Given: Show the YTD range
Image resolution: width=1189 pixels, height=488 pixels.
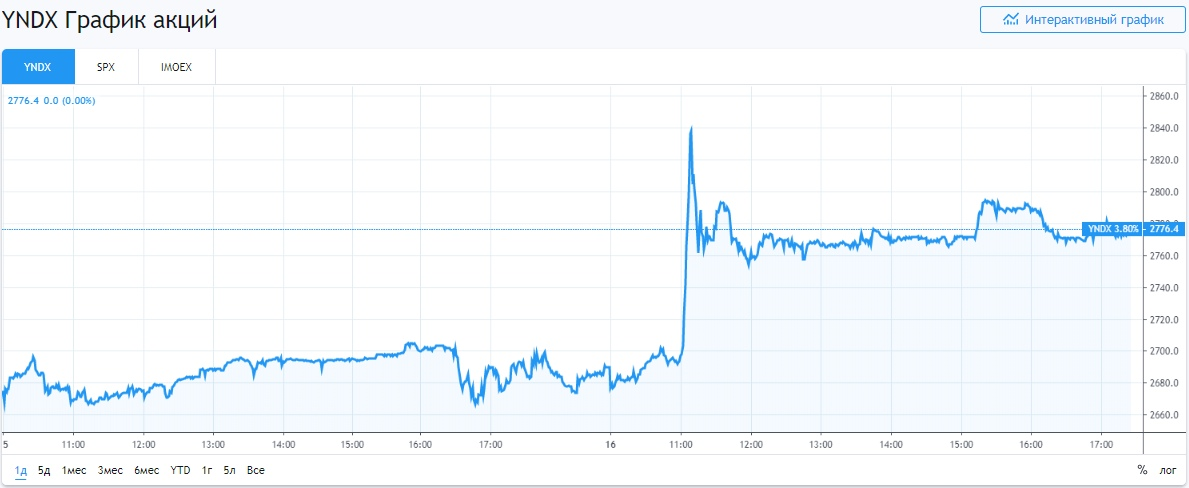Looking at the screenshot, I should pyautogui.click(x=180, y=470).
